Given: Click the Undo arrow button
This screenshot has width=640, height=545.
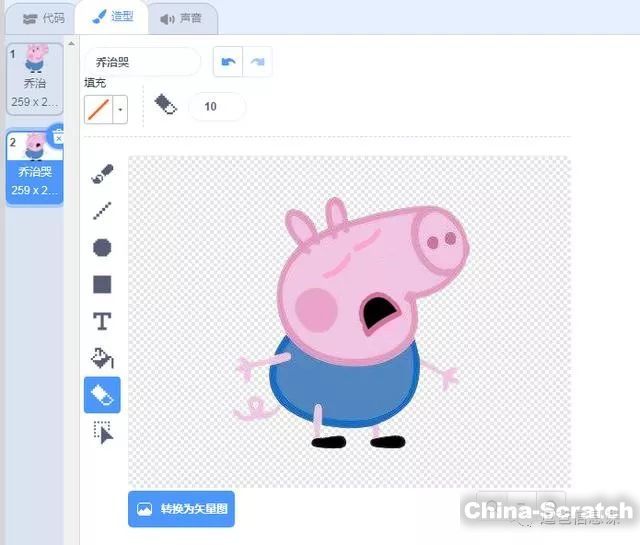Looking at the screenshot, I should pos(229,62).
